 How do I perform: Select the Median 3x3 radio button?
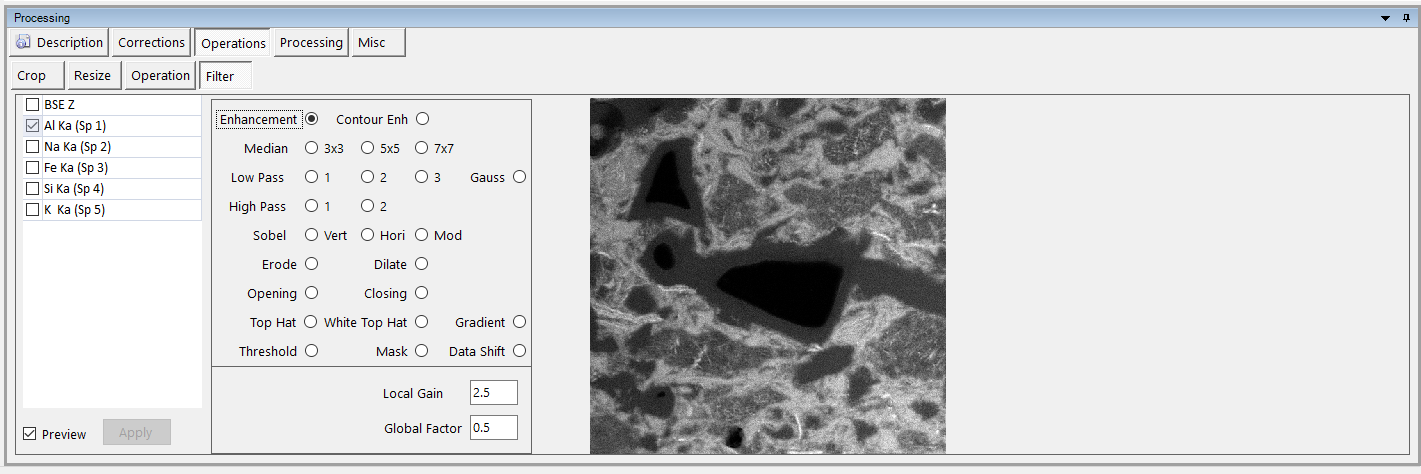311,149
